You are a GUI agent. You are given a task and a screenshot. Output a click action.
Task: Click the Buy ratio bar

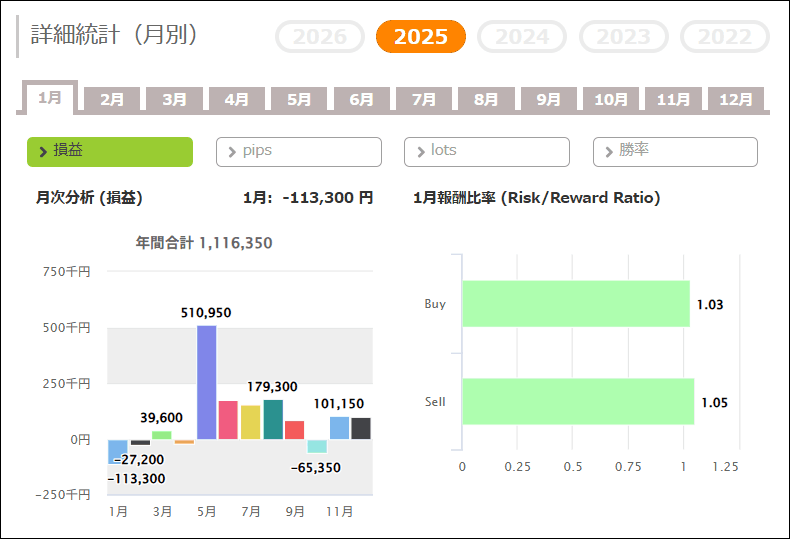575,303
